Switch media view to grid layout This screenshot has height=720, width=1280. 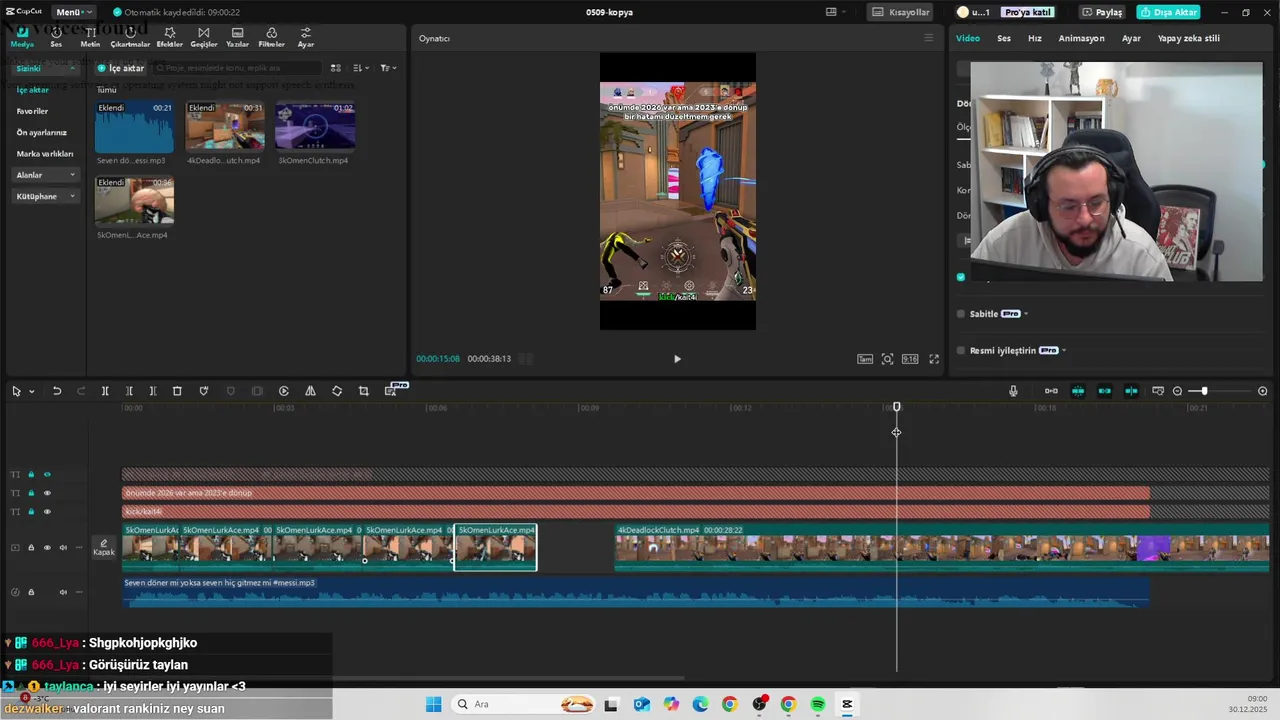tap(336, 68)
